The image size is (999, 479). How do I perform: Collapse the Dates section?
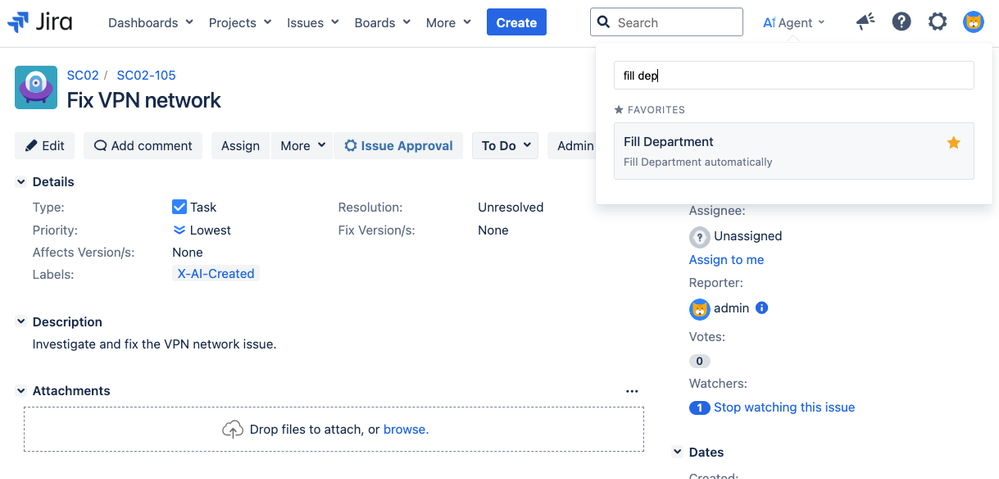coord(677,452)
